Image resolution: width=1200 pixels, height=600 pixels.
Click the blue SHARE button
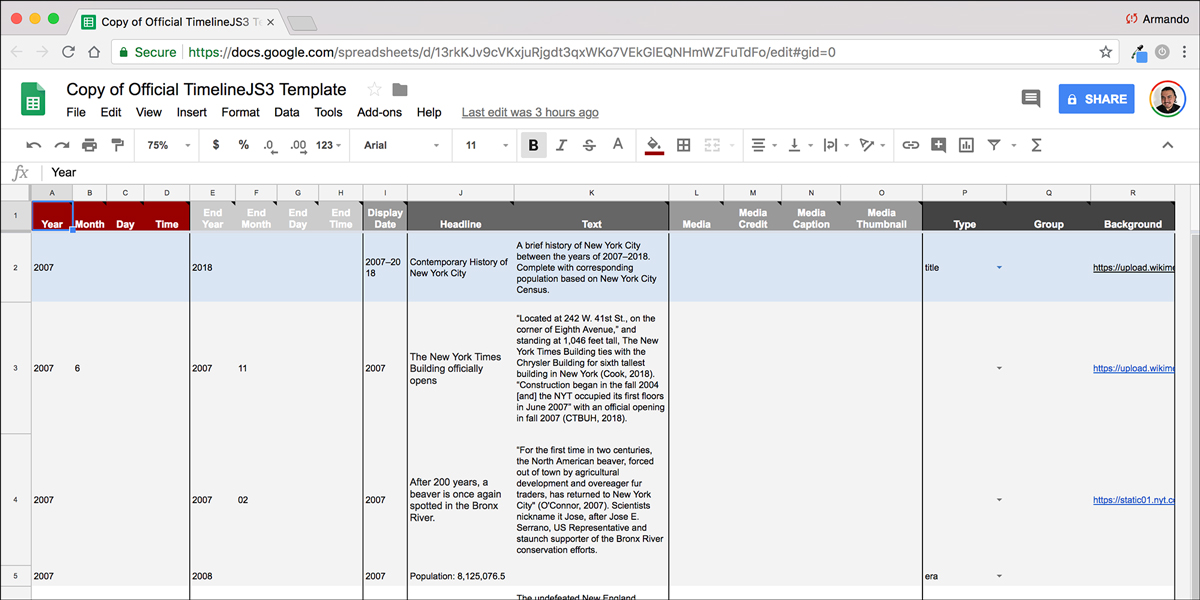point(1096,99)
